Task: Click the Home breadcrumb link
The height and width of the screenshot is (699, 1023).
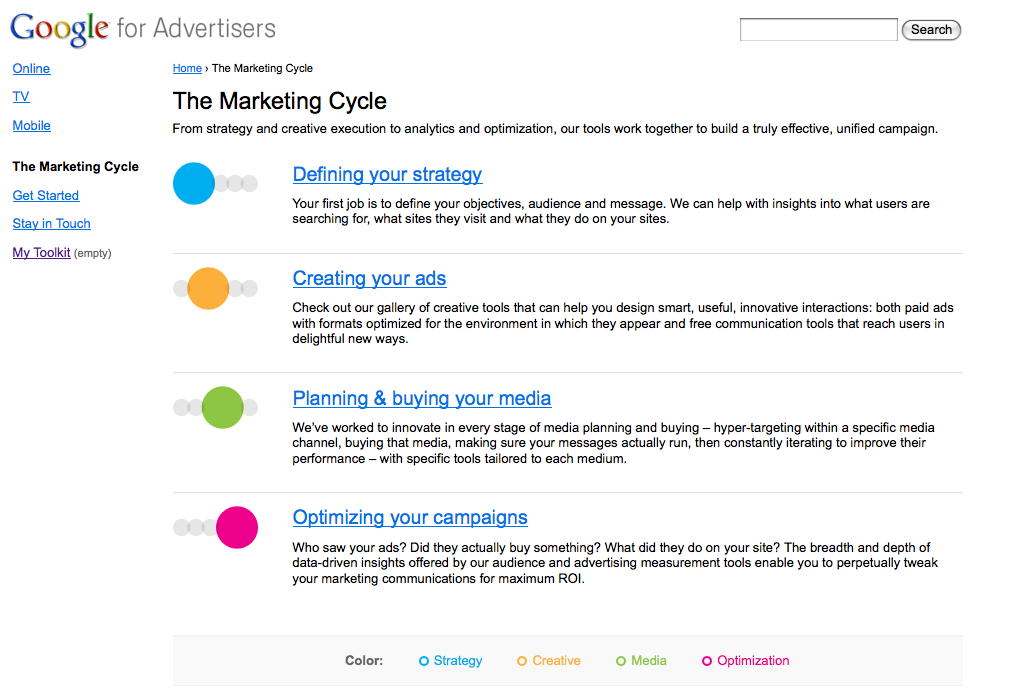Action: coord(187,69)
